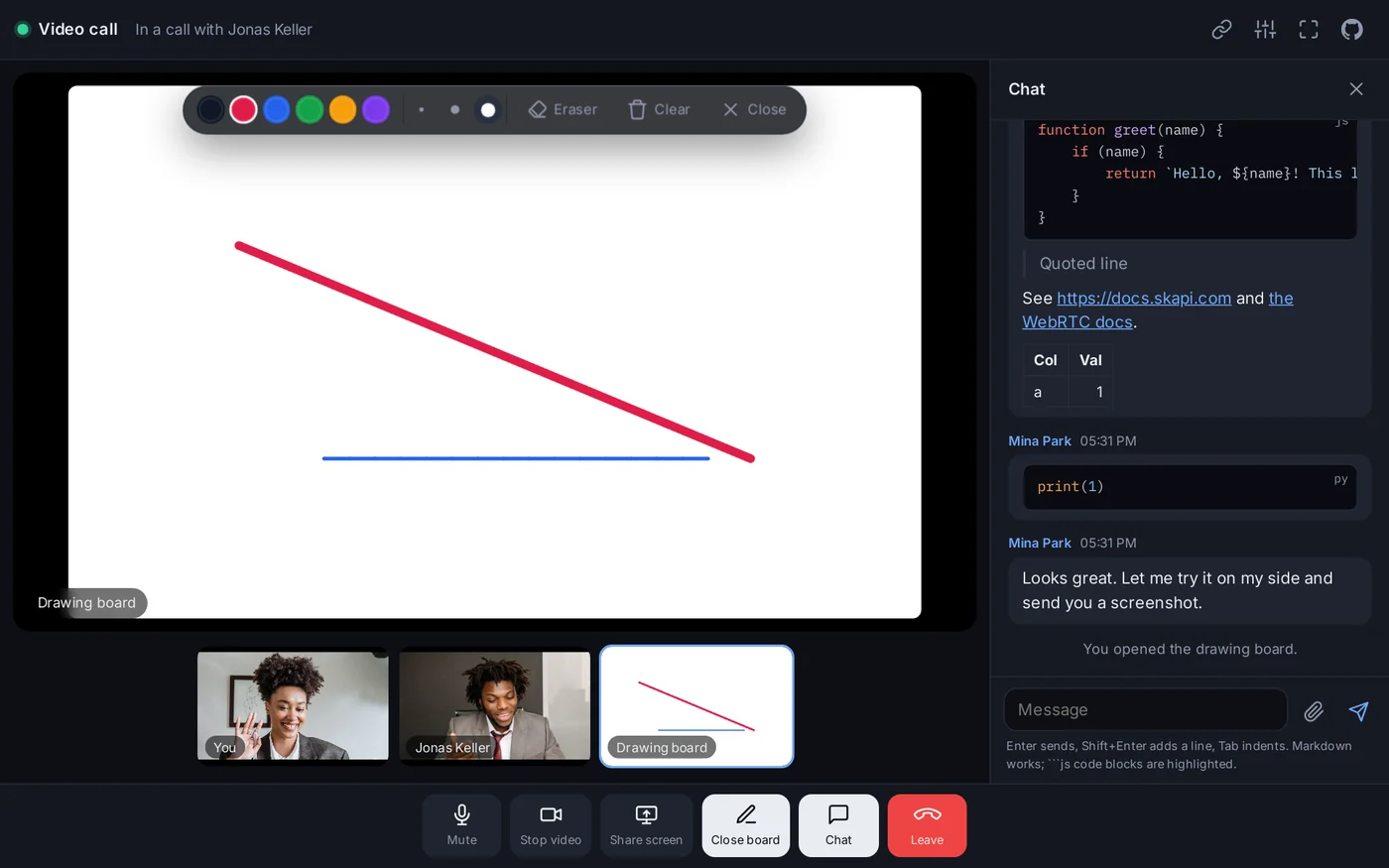Clear the drawing board
The image size is (1389, 868).
pos(659,109)
